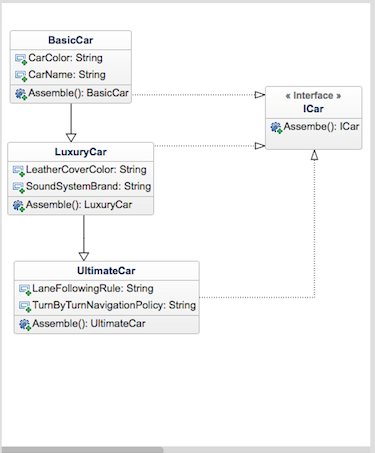The image size is (375, 453).
Task: Select TurnByTurnNavigationPolicy: String attribute text
Action: [114, 305]
